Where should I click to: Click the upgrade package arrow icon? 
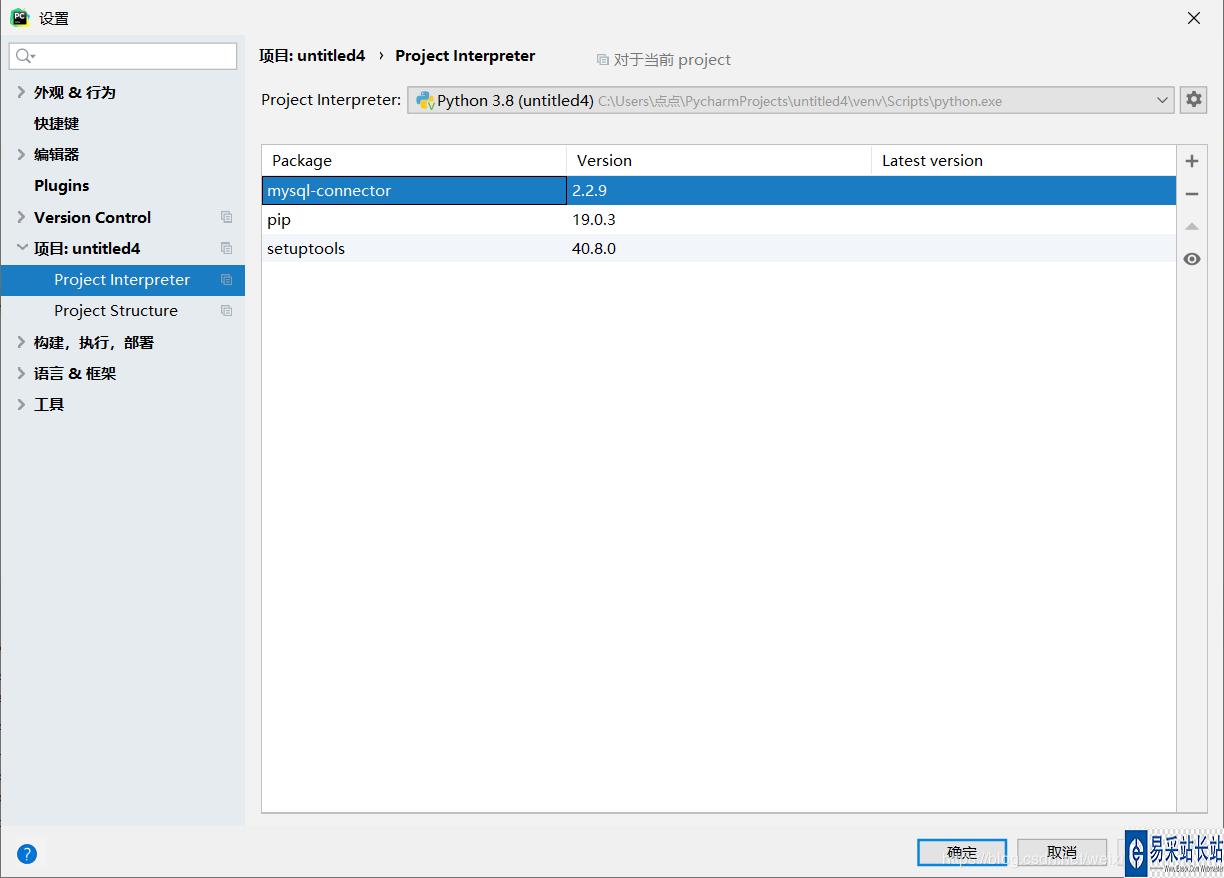[1191, 227]
